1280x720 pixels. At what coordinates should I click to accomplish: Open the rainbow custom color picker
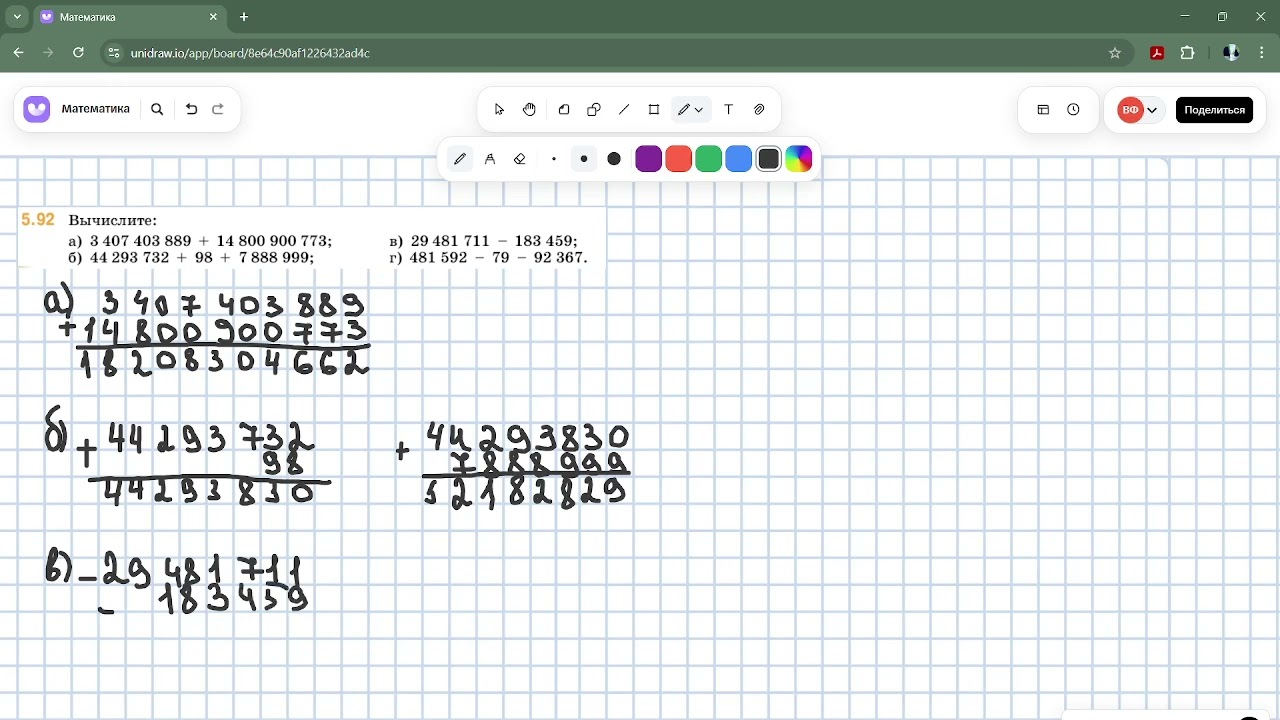799,159
